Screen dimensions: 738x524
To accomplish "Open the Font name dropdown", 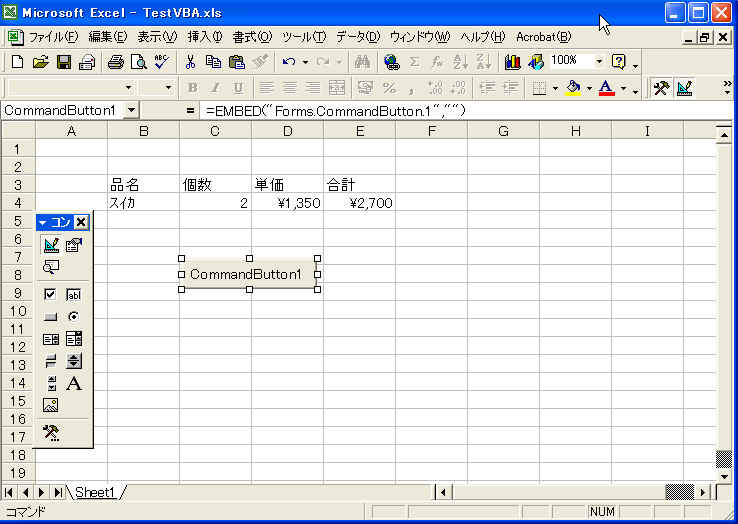I will click(128, 88).
